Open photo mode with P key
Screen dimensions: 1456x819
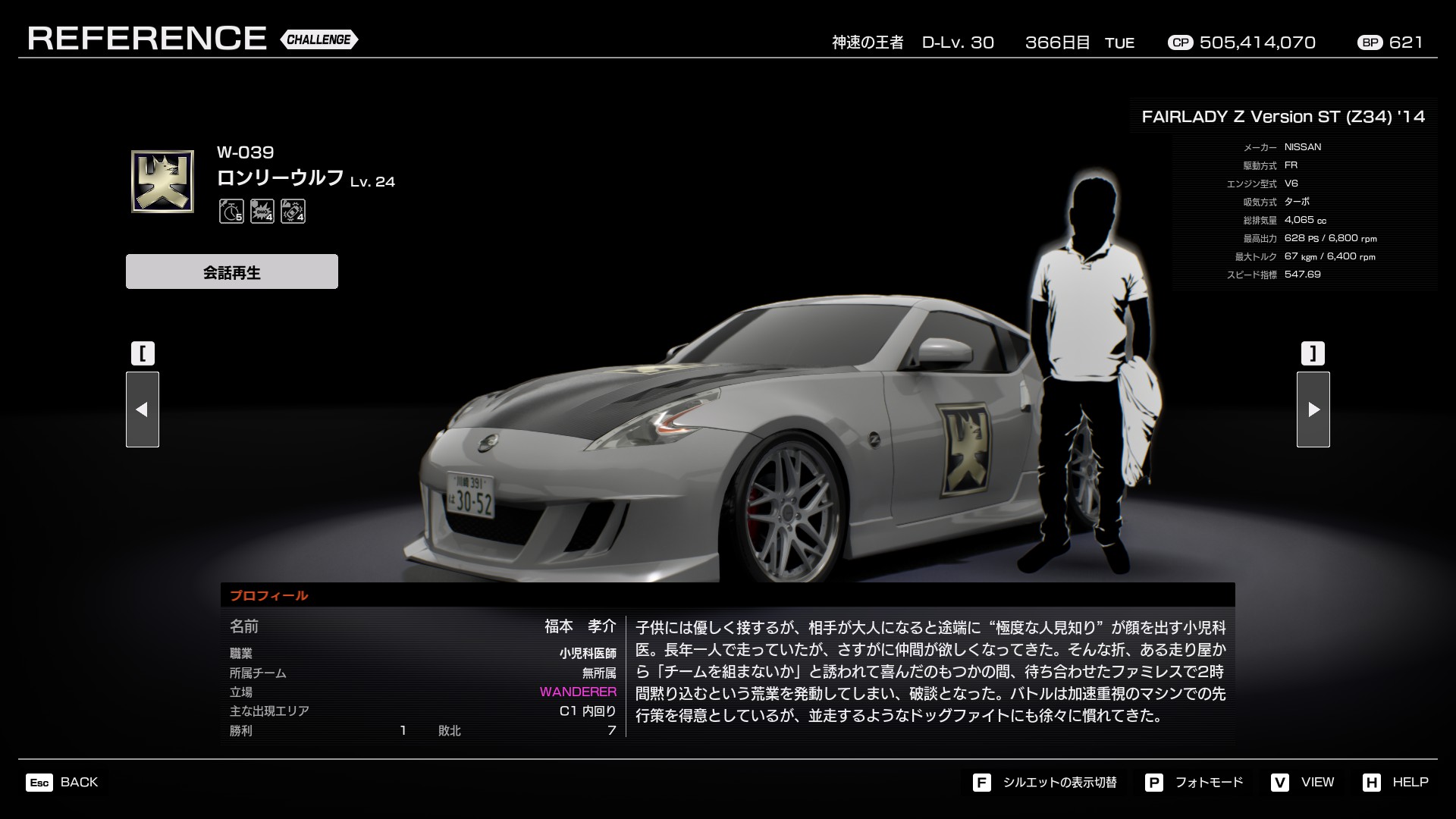point(1154,783)
